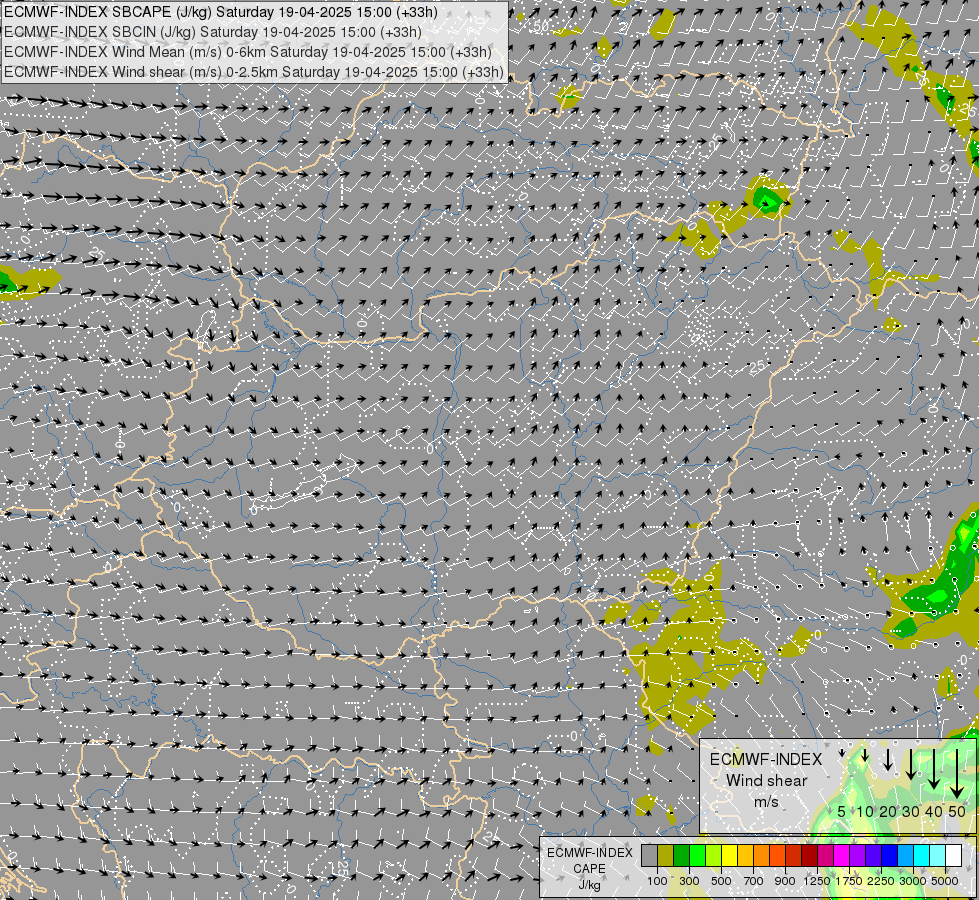
Task: Click the 10 m/s wind shear legend arrow
Action: click(x=865, y=755)
